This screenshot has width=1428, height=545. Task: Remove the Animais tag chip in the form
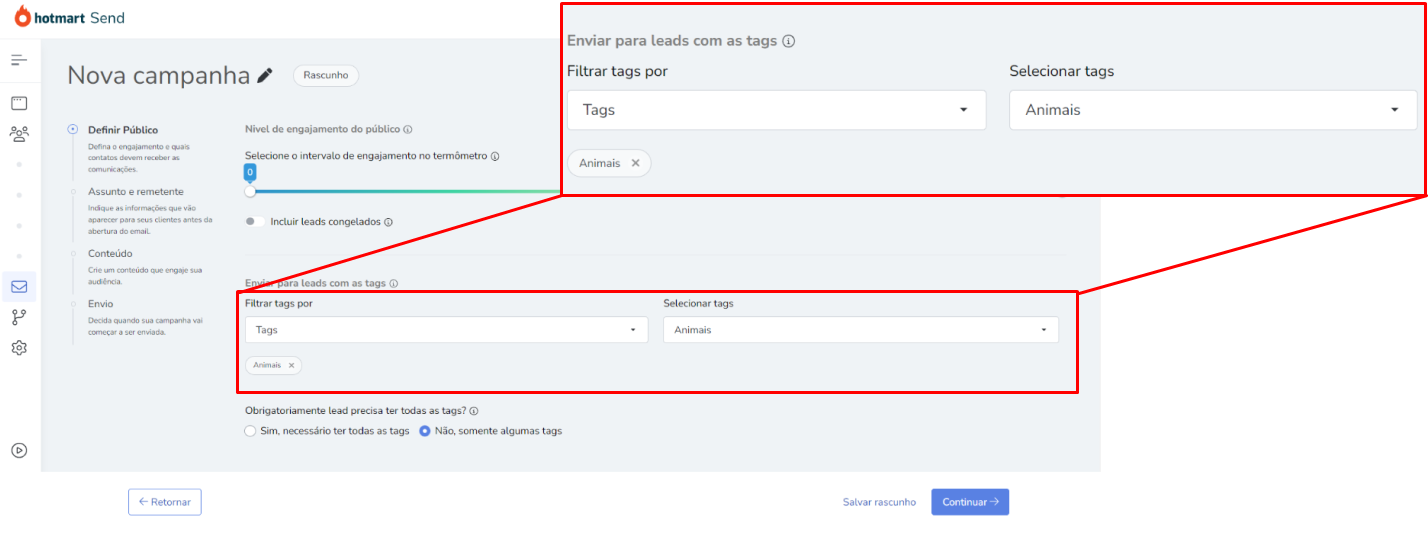coord(291,365)
